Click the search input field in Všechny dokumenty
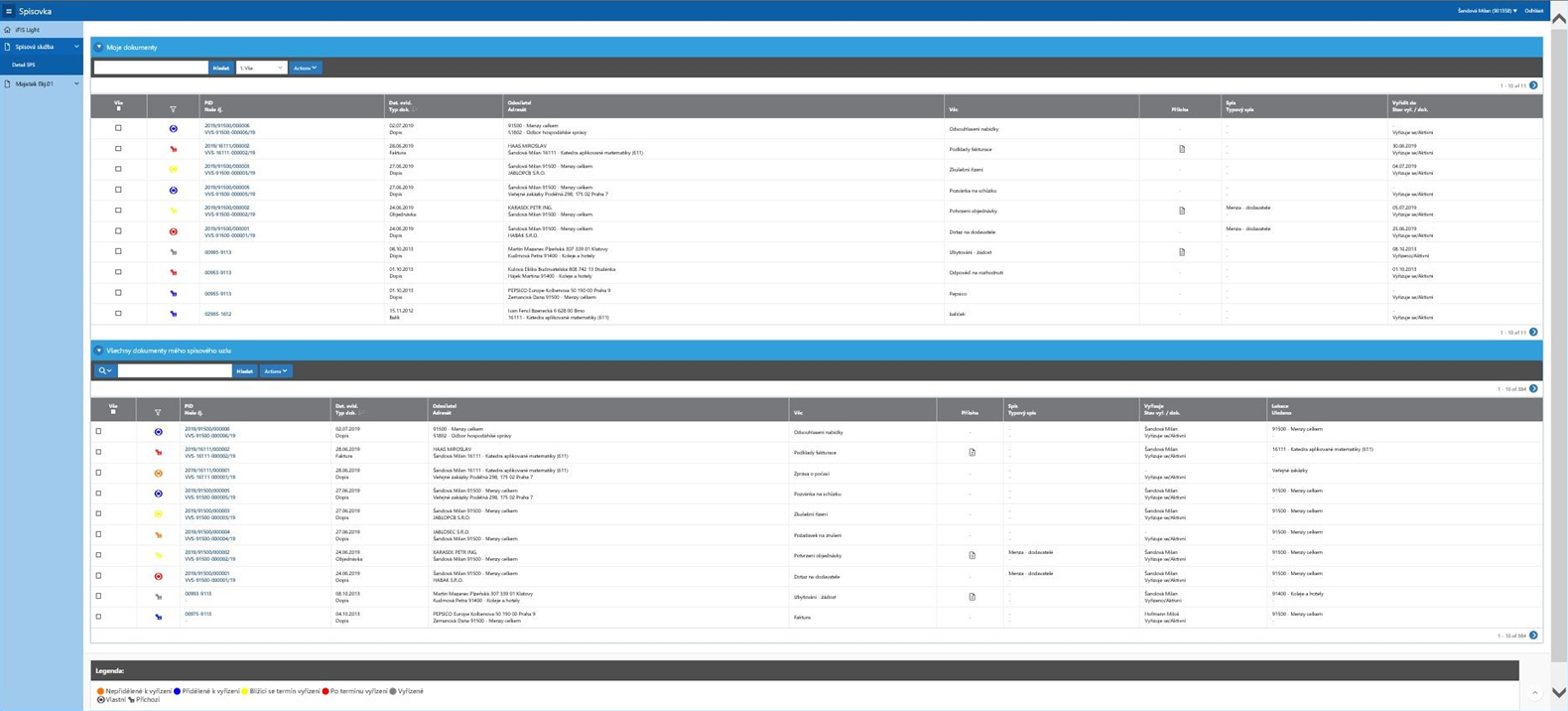1568x711 pixels. click(x=175, y=371)
